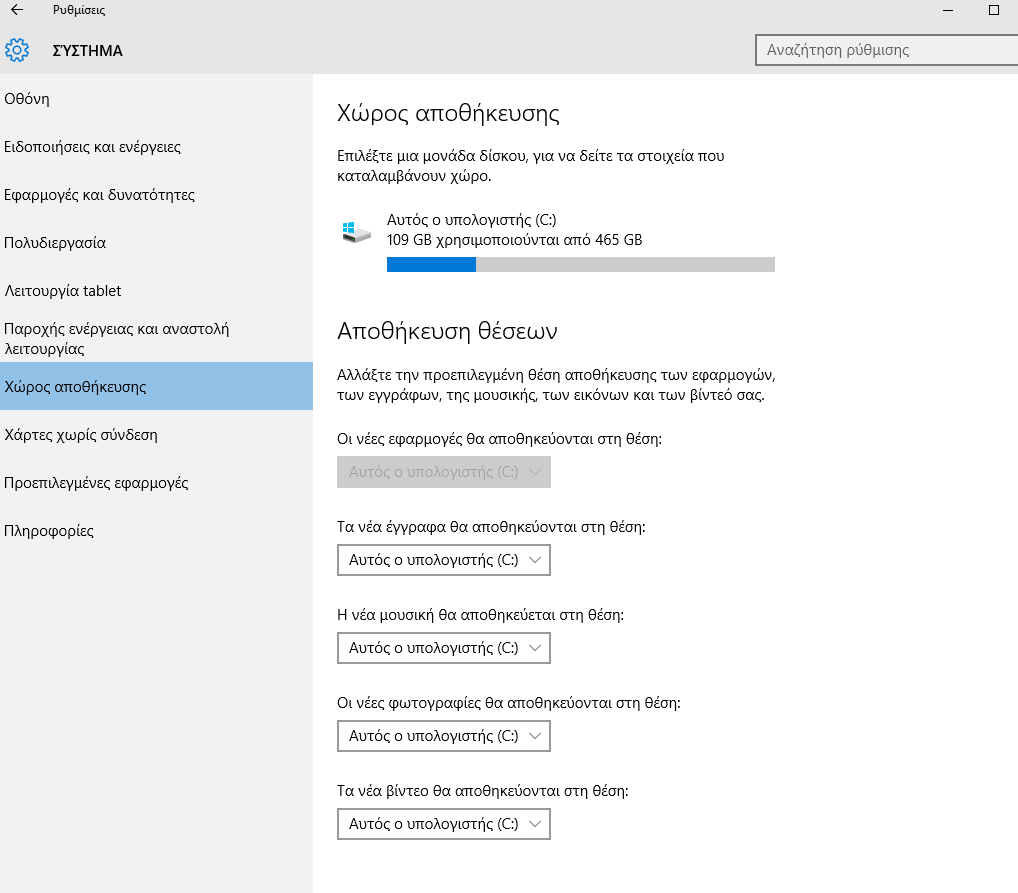The height and width of the screenshot is (893, 1018).
Task: Open the new videos save location dropdown
Action: click(444, 824)
